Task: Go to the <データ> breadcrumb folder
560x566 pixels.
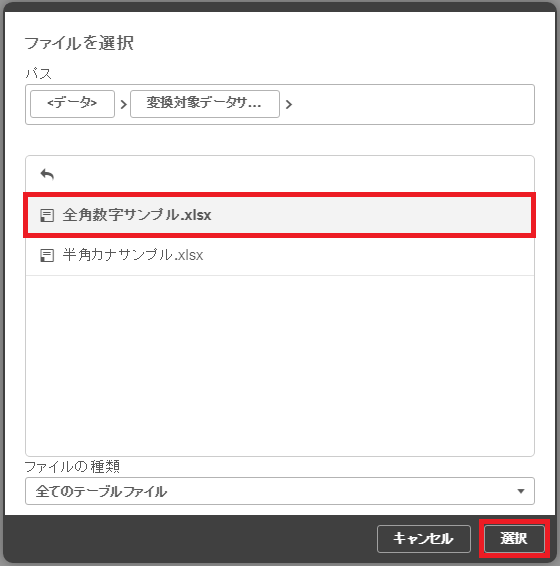Action: click(72, 104)
